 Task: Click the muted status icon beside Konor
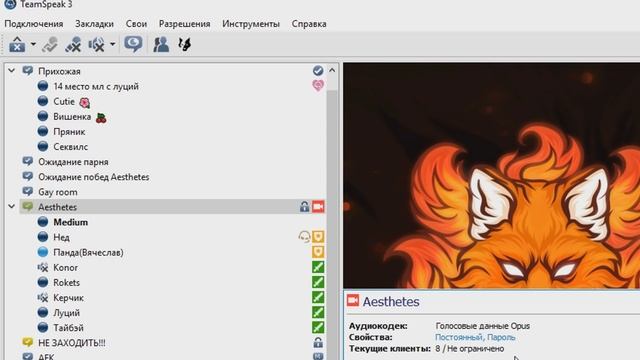point(42,268)
